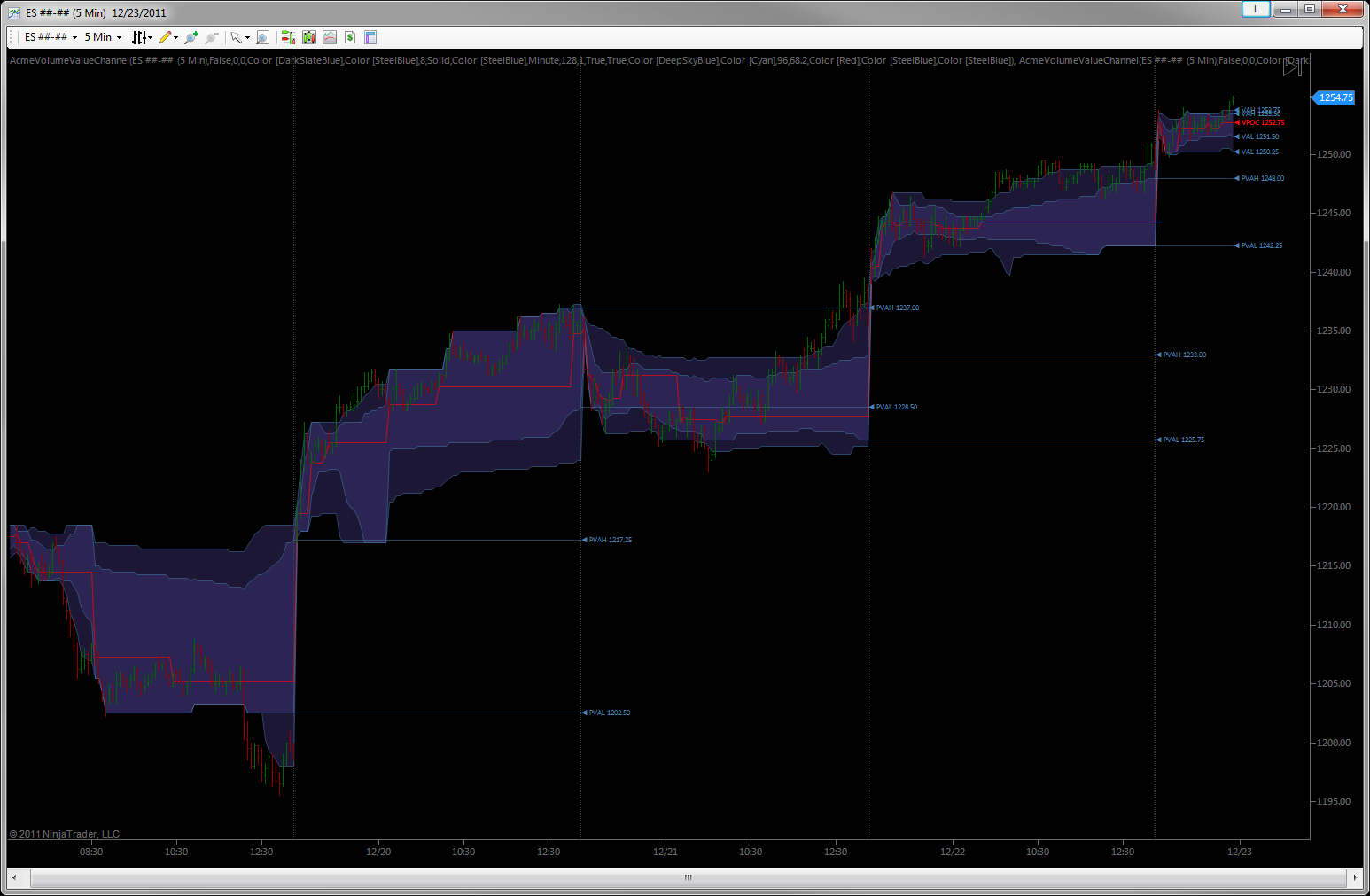Open the cursor pointer type dropdown
Screen dimensions: 1370x896
[x=239, y=37]
